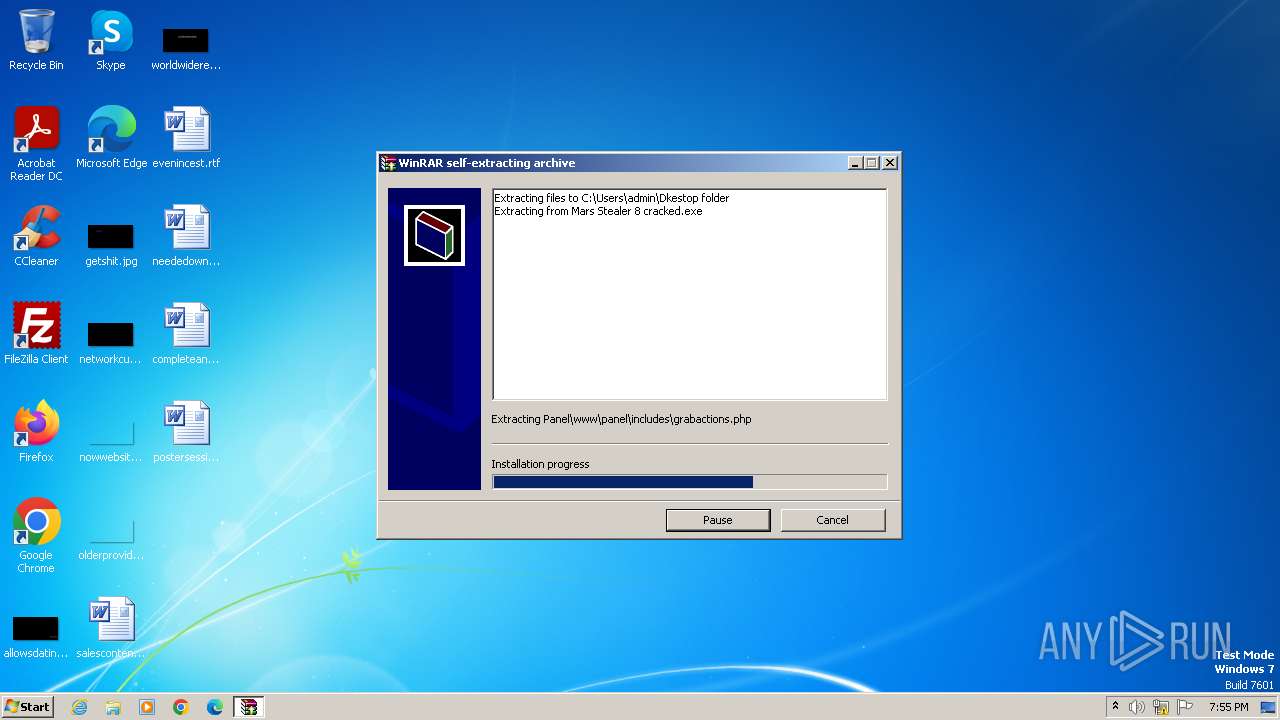1280x720 pixels.
Task: Launch FileZilla Client shortcut
Action: pyautogui.click(x=36, y=334)
